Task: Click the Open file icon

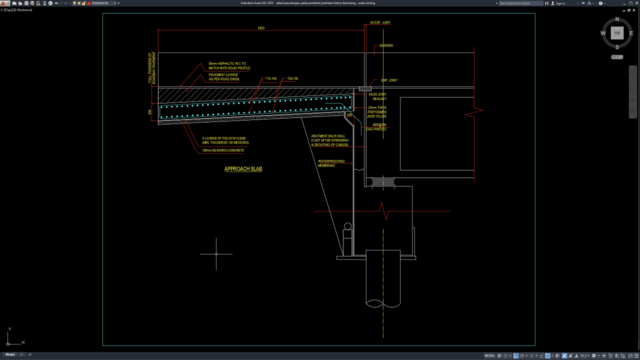Action: pos(20,3)
